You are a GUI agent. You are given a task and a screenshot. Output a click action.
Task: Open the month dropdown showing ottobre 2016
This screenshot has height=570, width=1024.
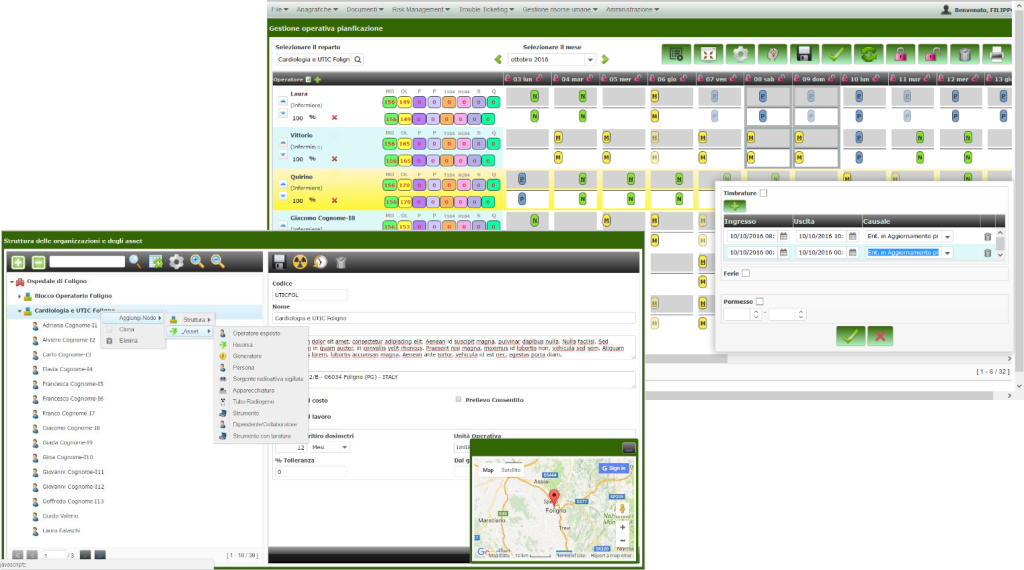[590, 60]
